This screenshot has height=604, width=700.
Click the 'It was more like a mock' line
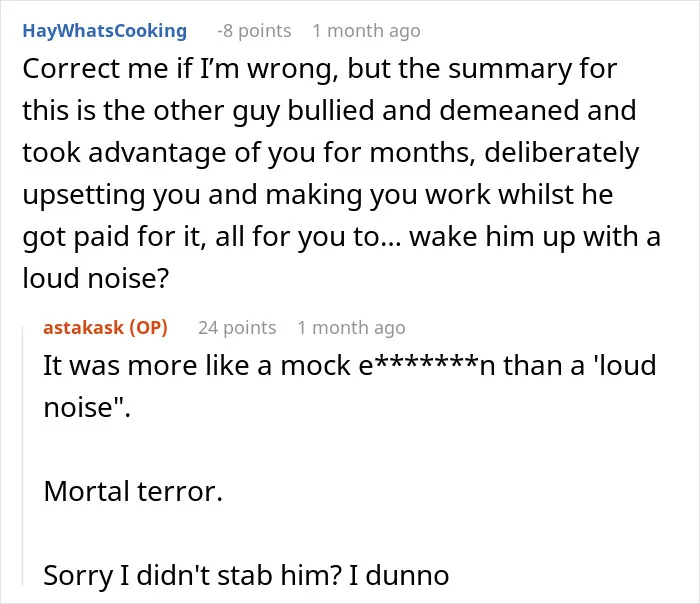tap(350, 365)
